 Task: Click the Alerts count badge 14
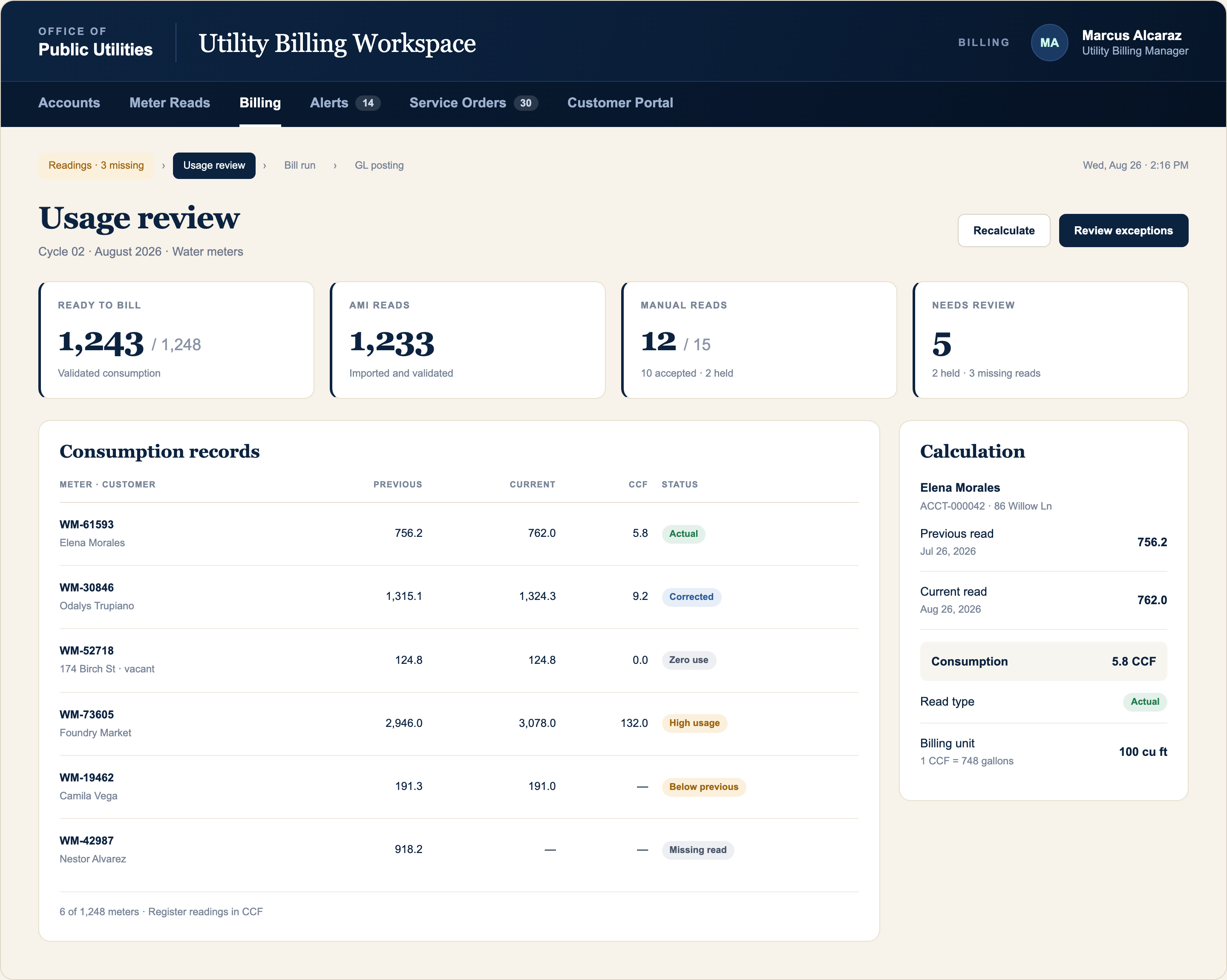(x=368, y=103)
